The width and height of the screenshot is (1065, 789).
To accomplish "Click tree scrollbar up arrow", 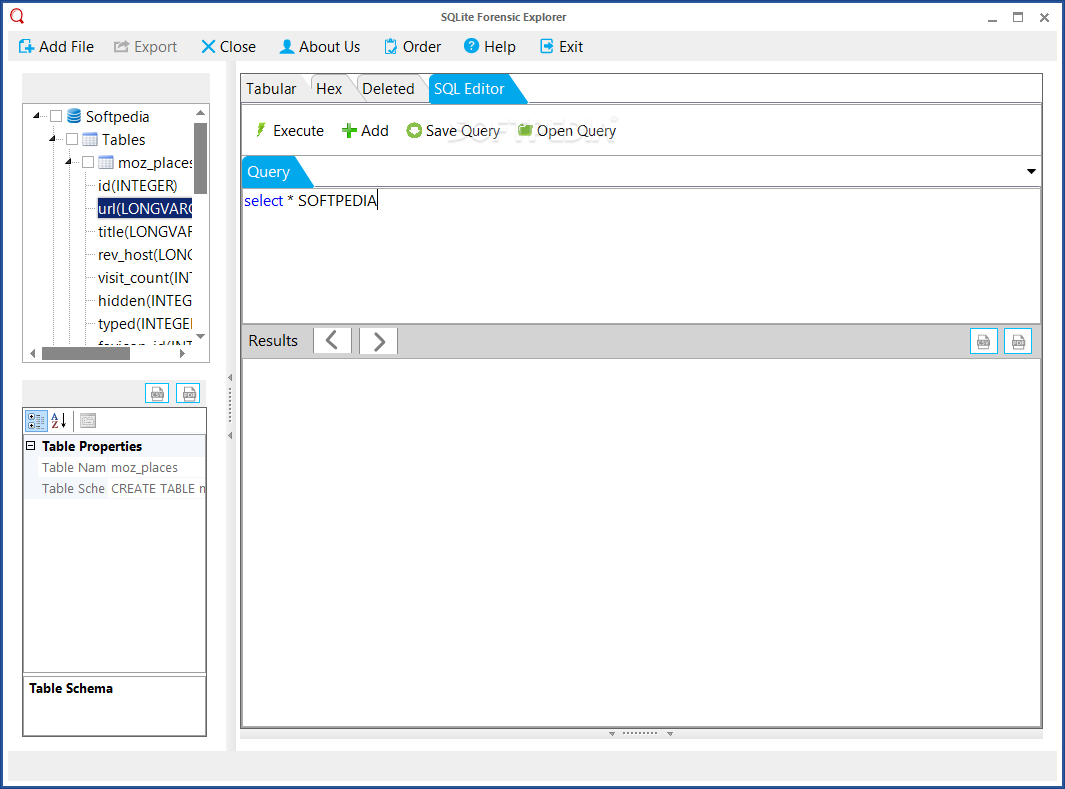I will [200, 113].
